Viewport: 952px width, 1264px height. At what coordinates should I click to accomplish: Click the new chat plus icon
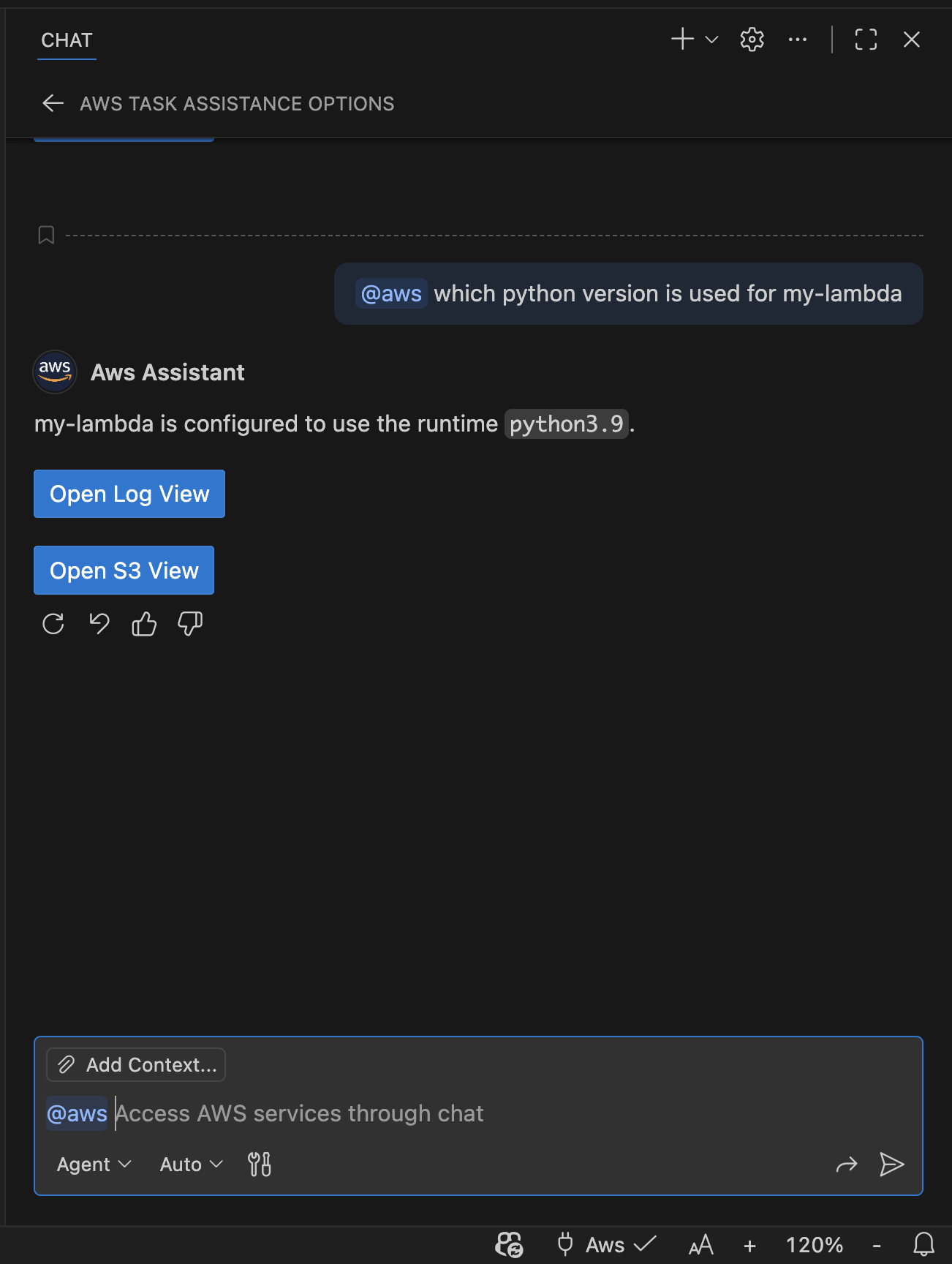click(x=681, y=39)
